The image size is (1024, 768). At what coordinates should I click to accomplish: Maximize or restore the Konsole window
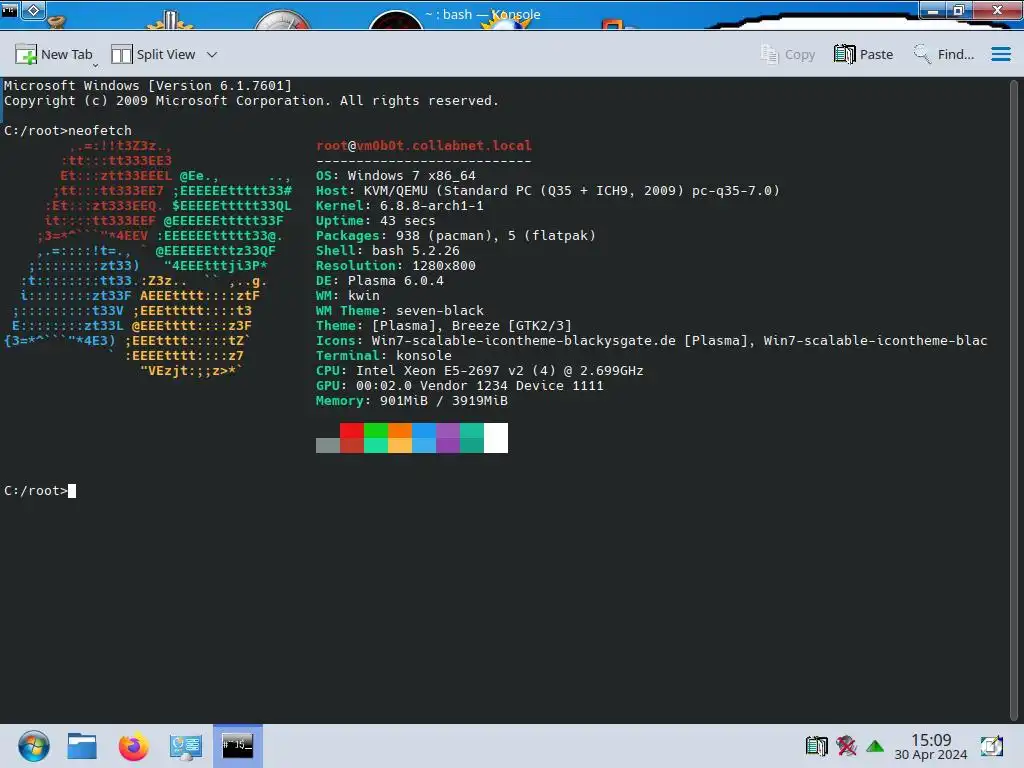[959, 10]
